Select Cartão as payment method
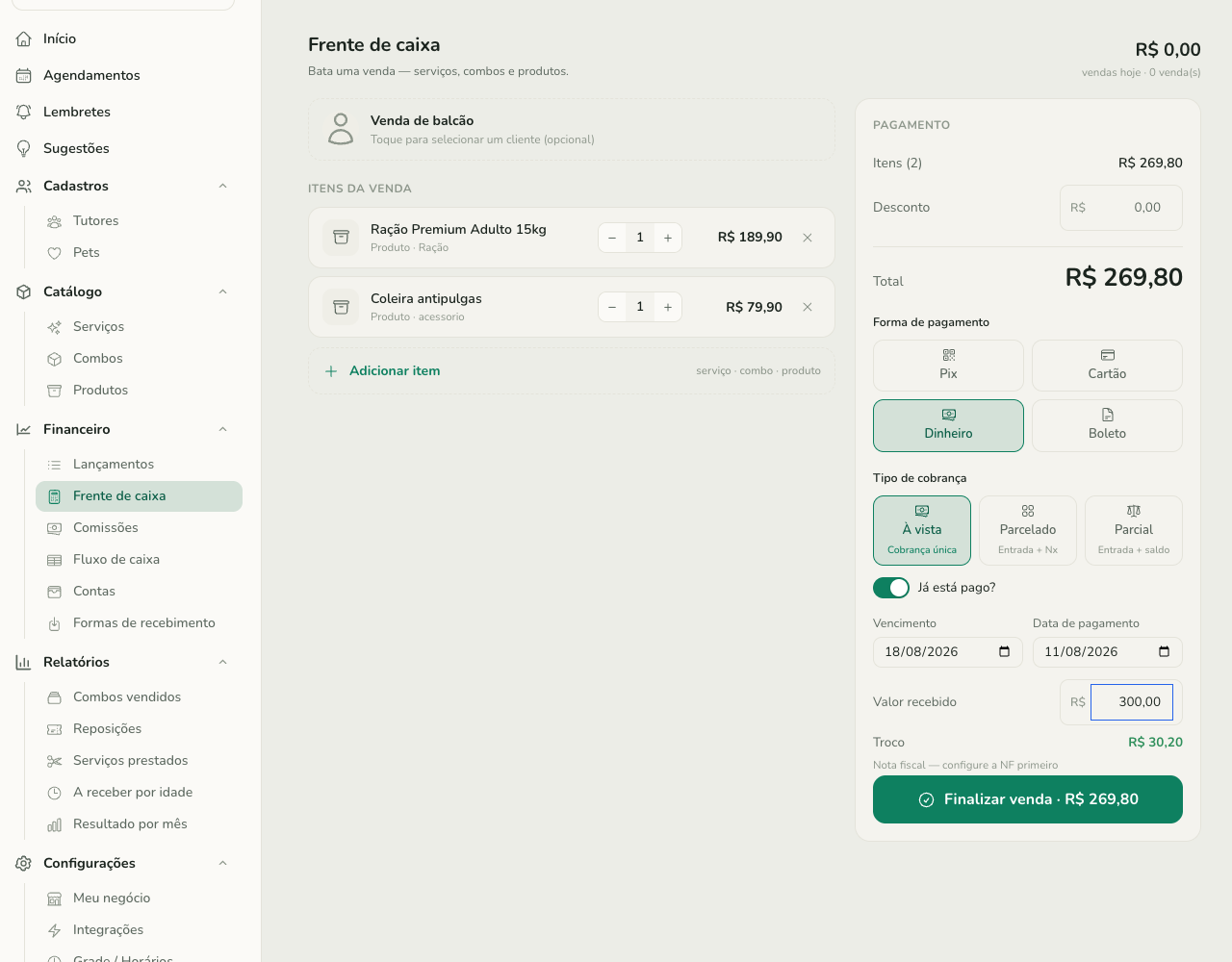Image resolution: width=1232 pixels, height=962 pixels. click(x=1107, y=366)
